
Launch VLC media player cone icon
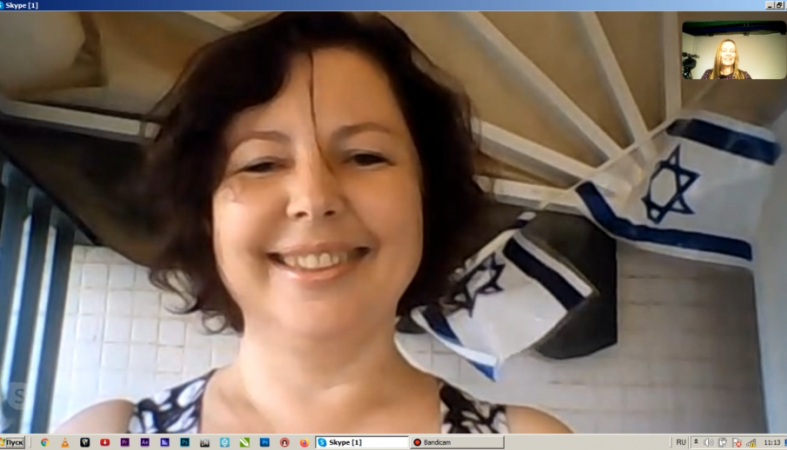coord(65,442)
